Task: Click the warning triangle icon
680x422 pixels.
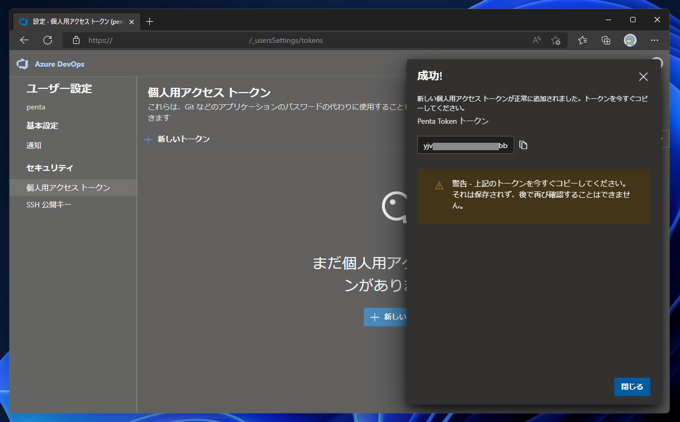Action: coord(439,186)
